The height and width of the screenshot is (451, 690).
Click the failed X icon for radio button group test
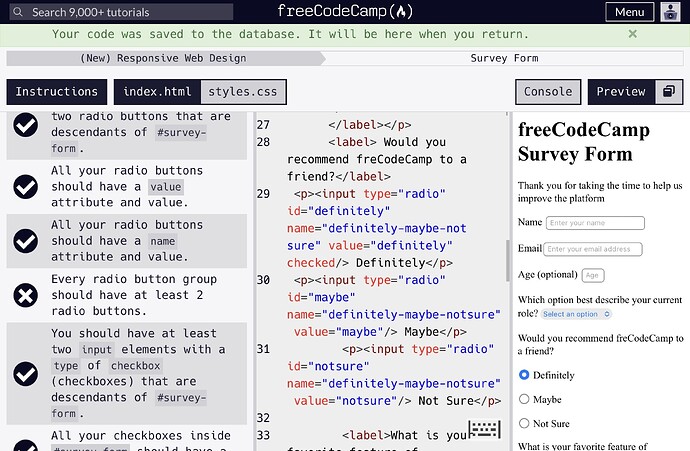click(26, 295)
